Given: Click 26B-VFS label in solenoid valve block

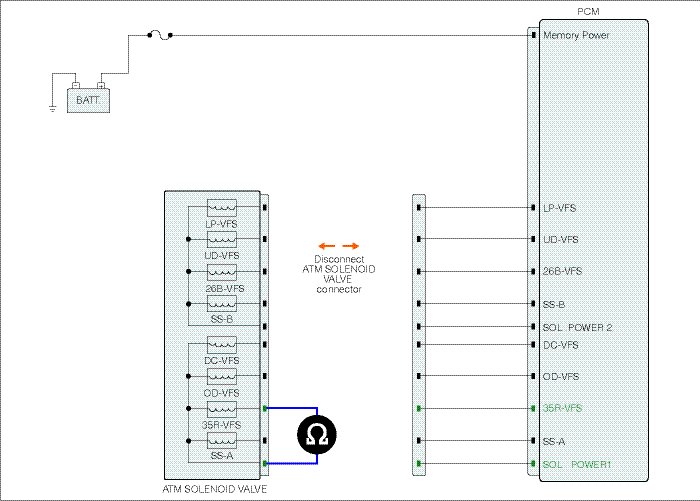Looking at the screenshot, I should 225,288.
